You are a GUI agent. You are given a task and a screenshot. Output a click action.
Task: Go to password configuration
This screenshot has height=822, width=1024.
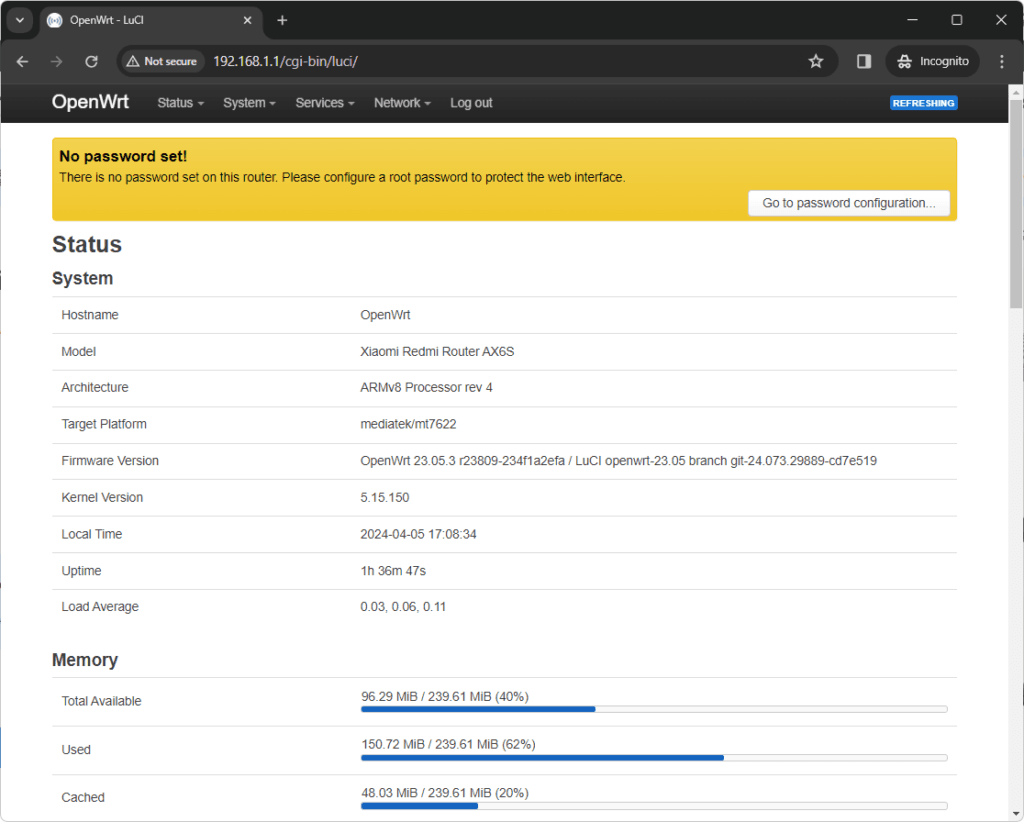849,203
